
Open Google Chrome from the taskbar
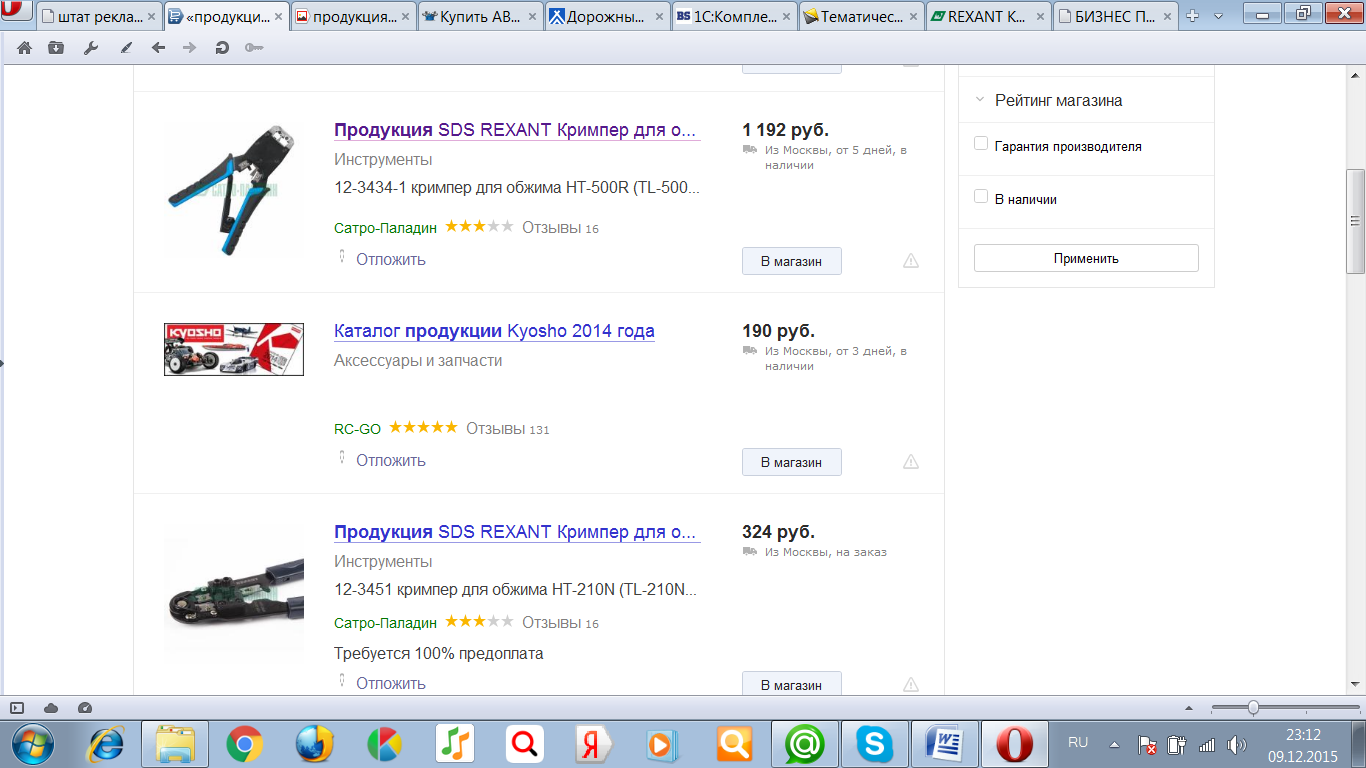coord(245,744)
